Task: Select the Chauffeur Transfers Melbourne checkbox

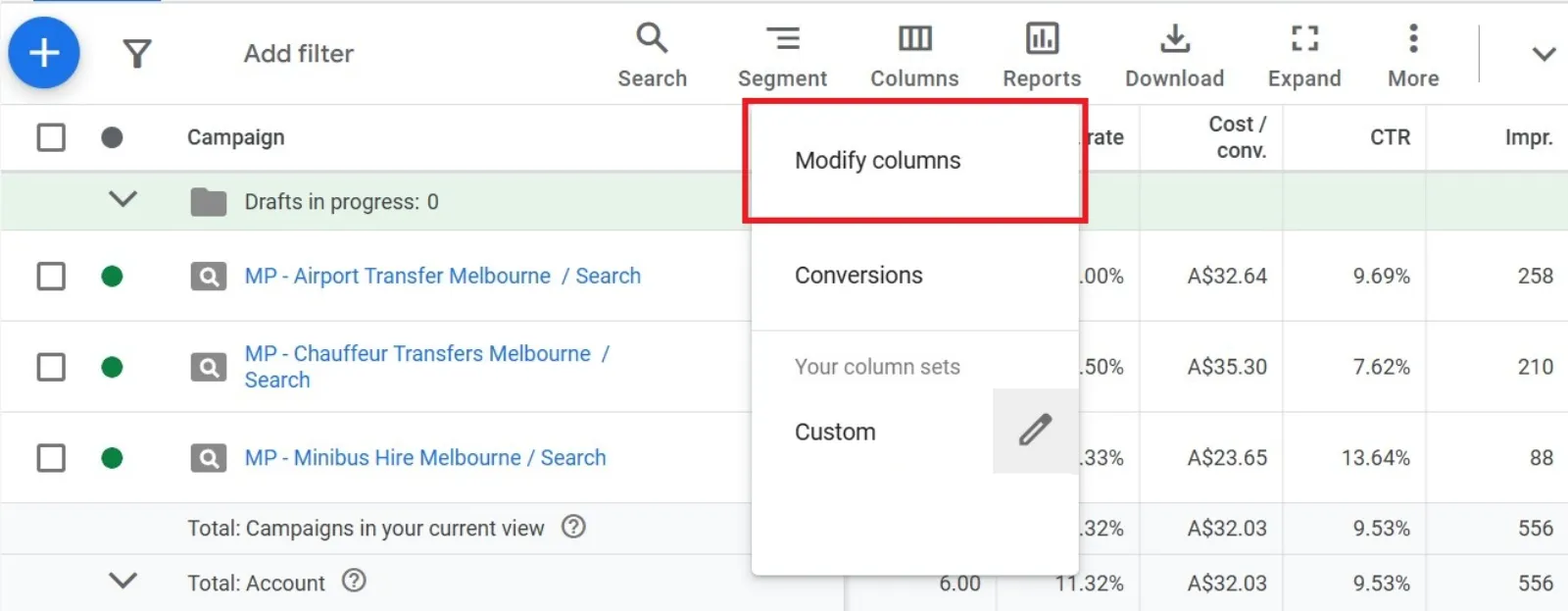Action: coord(51,367)
